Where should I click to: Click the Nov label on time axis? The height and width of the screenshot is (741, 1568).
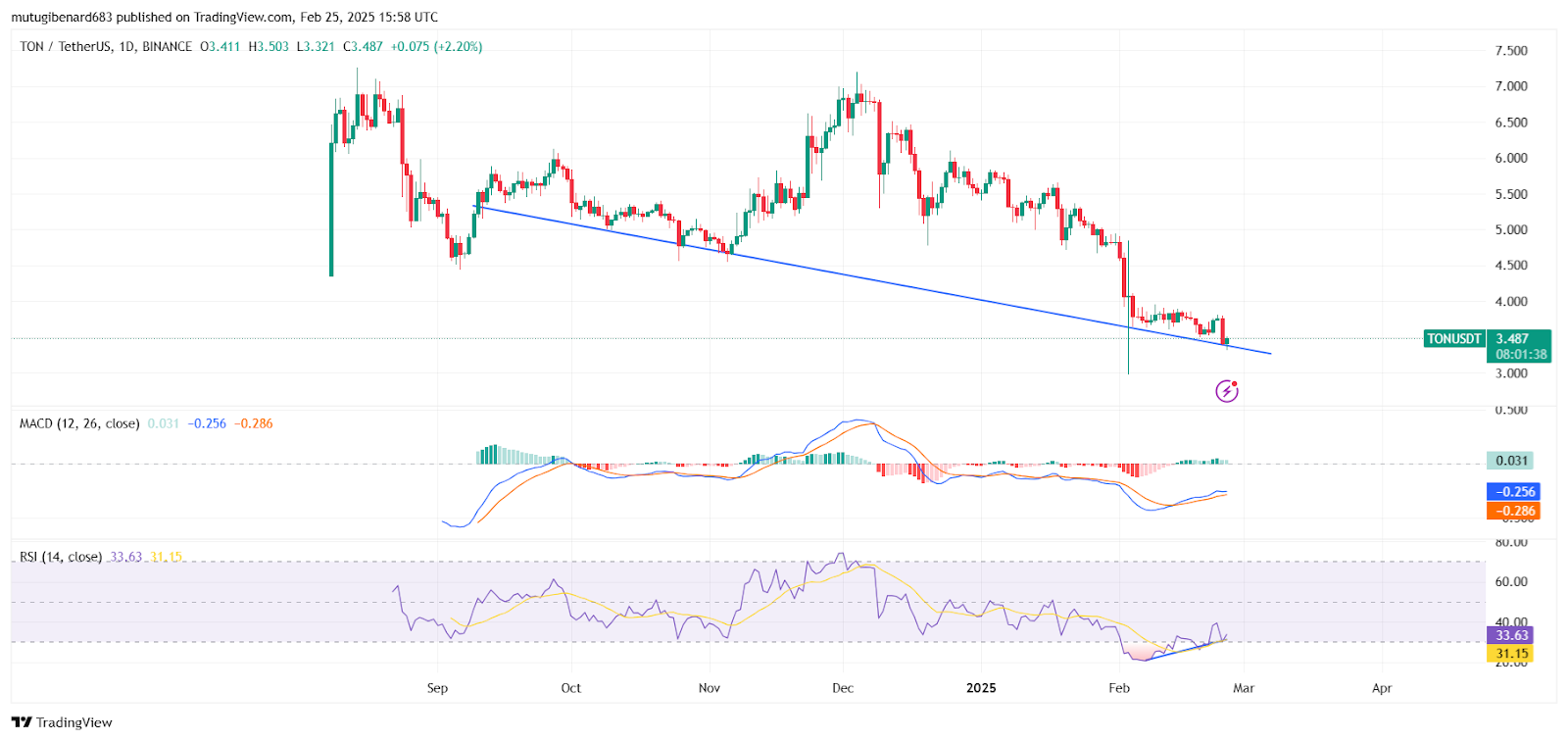click(x=710, y=688)
